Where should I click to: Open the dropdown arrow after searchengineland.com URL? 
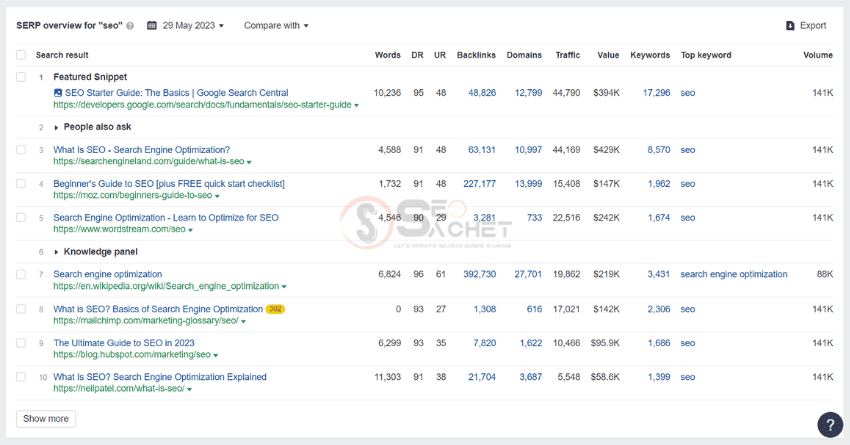pos(249,162)
